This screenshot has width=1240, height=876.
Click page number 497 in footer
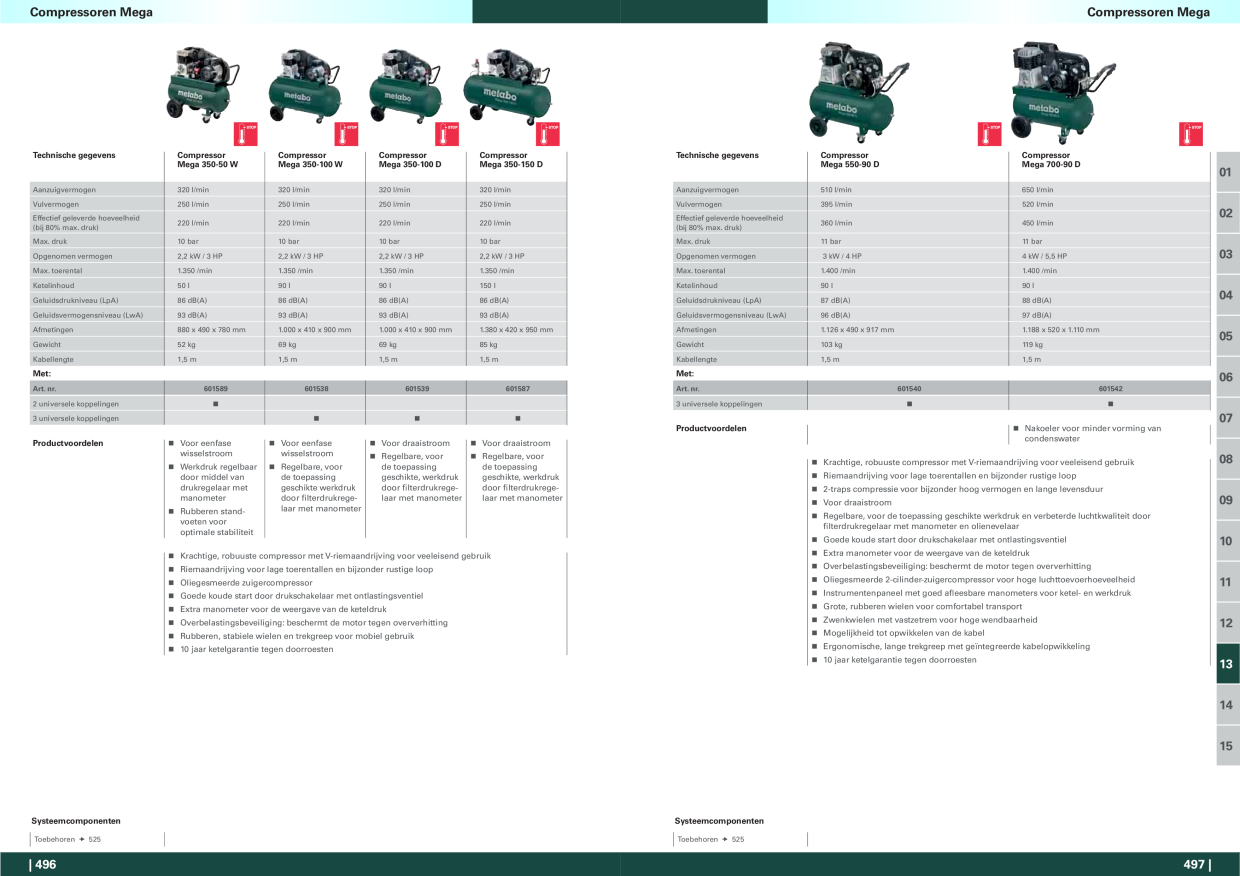tap(1196, 865)
